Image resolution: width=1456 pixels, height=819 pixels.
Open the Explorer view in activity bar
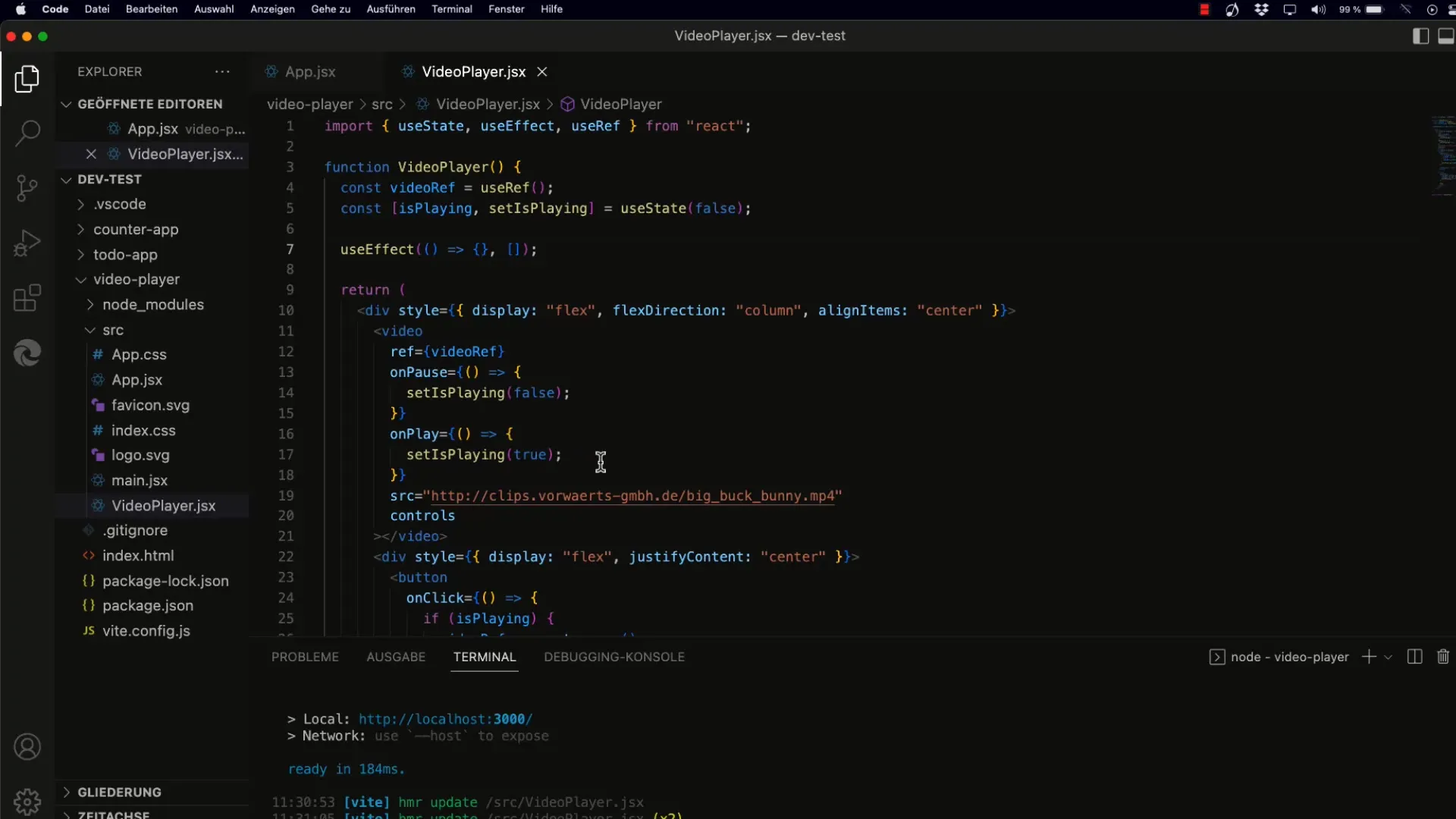click(x=27, y=79)
